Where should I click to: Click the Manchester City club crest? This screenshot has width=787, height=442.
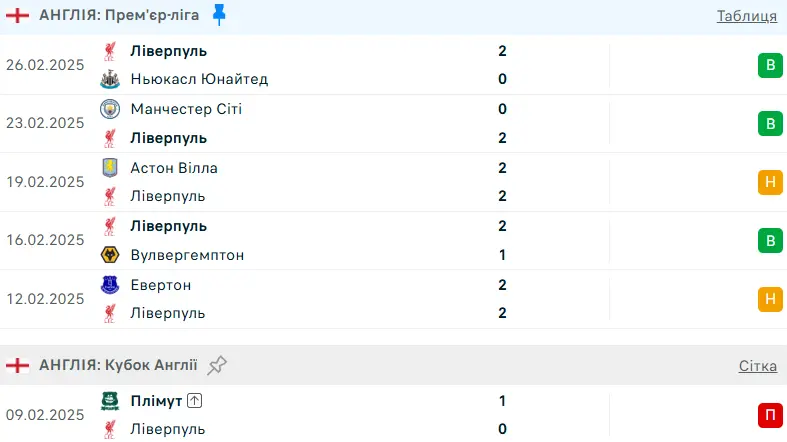(x=110, y=109)
